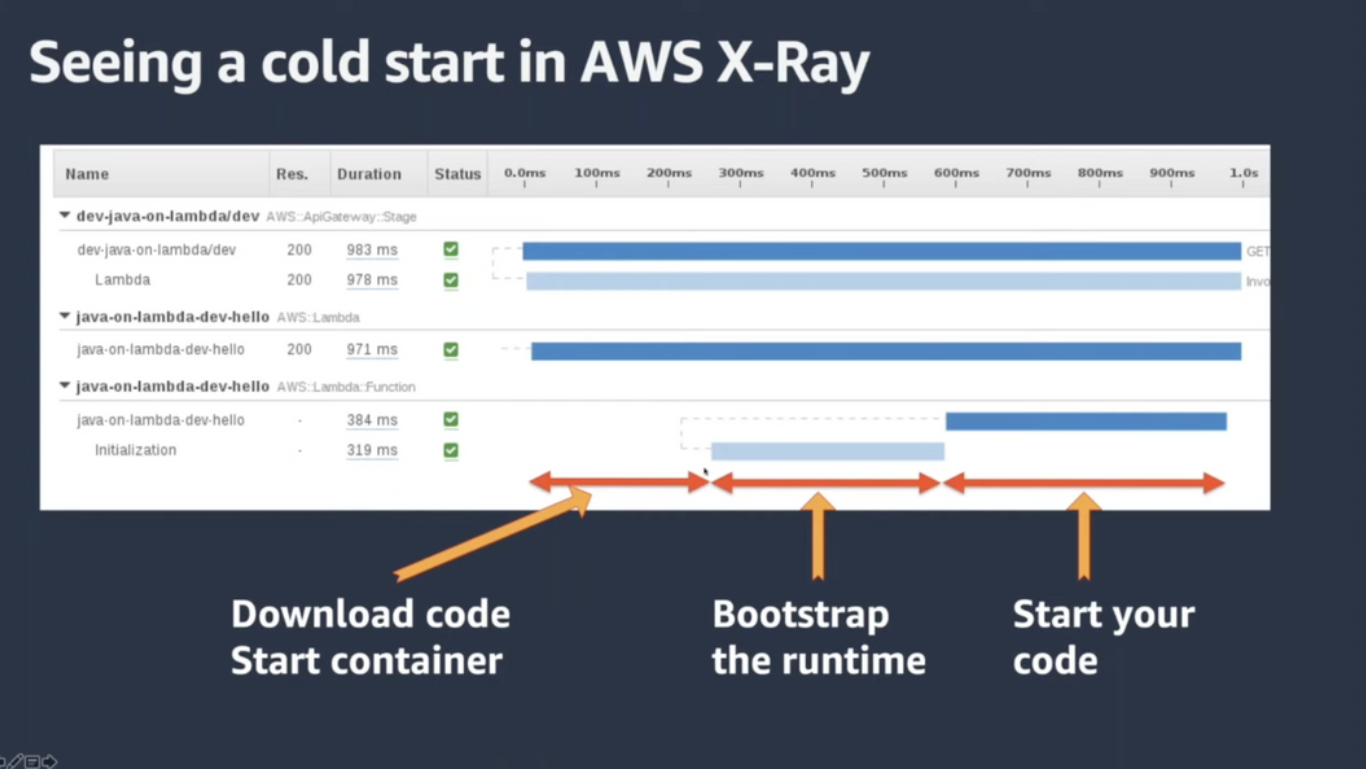Click the dark blue 983 ms timeline bar
The width and height of the screenshot is (1366, 770).
pyautogui.click(x=882, y=251)
